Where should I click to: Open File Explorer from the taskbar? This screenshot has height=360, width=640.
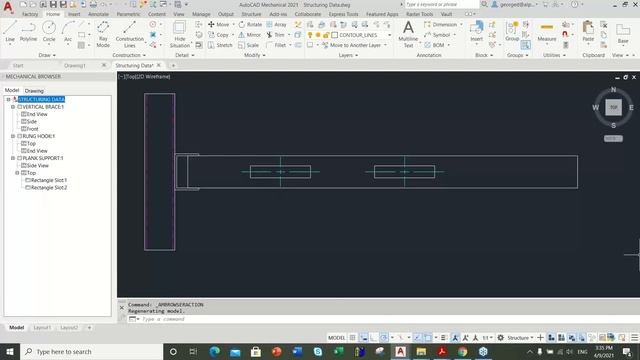[x=421, y=351]
